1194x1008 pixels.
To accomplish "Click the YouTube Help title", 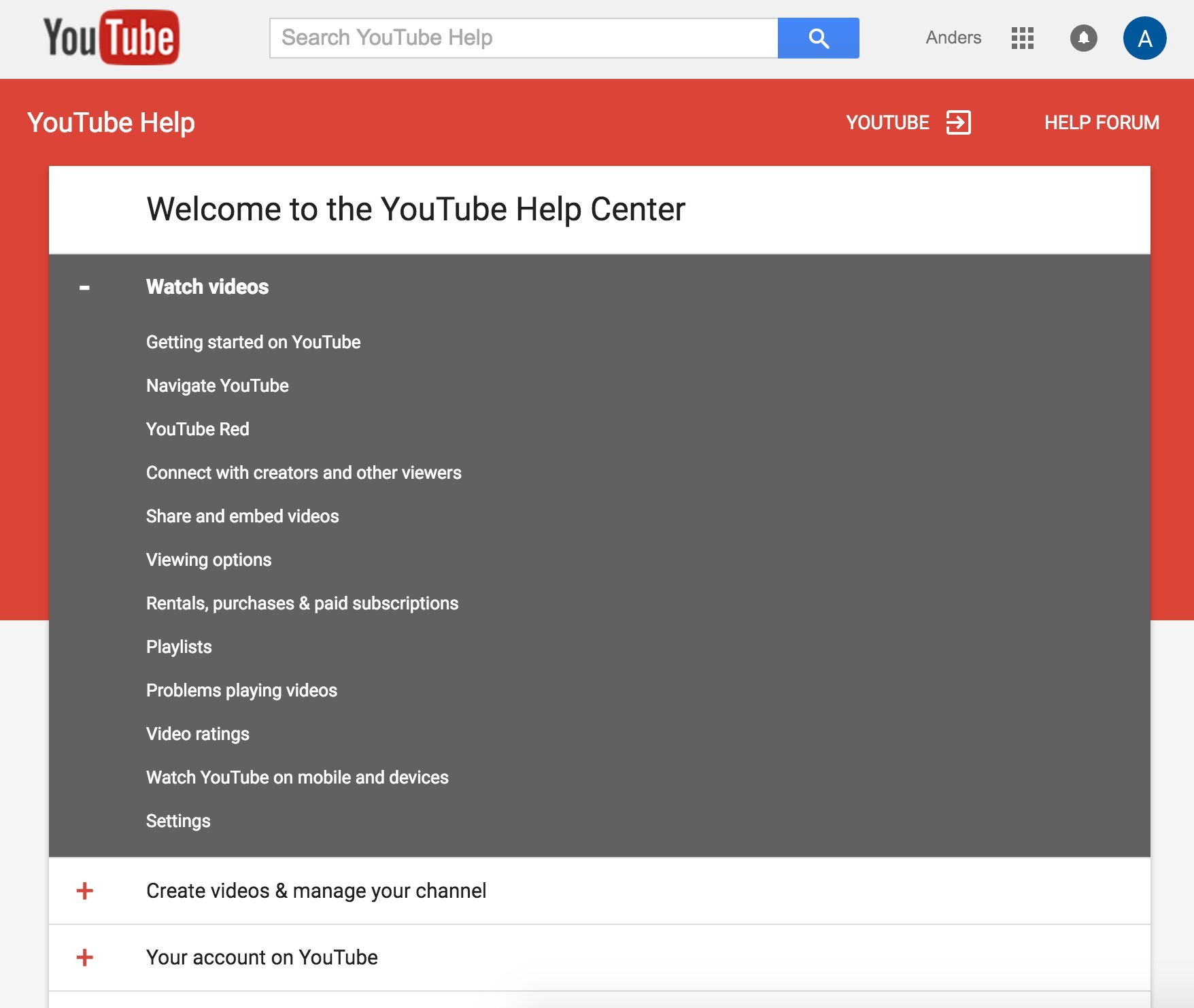I will 111,122.
